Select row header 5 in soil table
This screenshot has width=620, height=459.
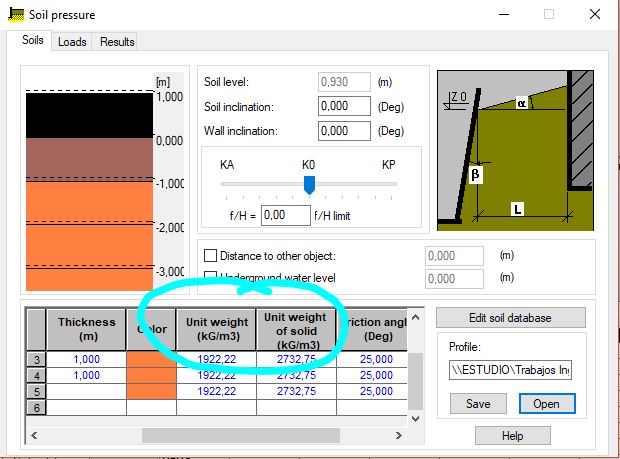tap(37, 391)
